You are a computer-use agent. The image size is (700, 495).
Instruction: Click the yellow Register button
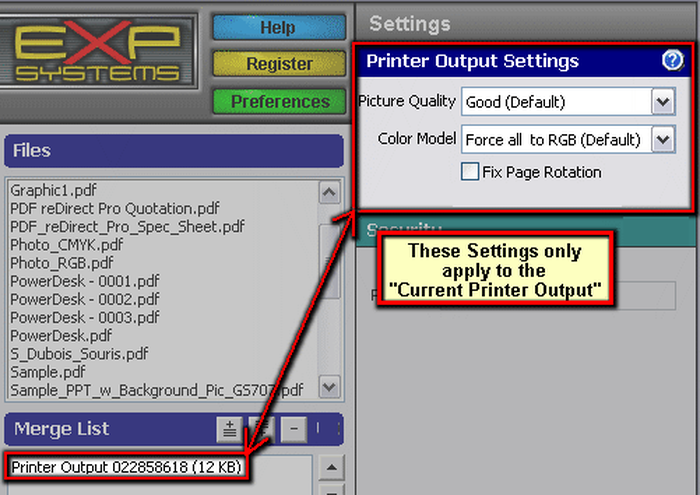pyautogui.click(x=279, y=64)
